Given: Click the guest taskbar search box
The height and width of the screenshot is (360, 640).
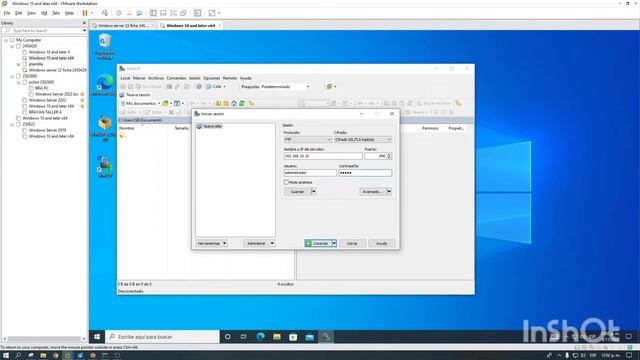Looking at the screenshot, I should 162,336.
